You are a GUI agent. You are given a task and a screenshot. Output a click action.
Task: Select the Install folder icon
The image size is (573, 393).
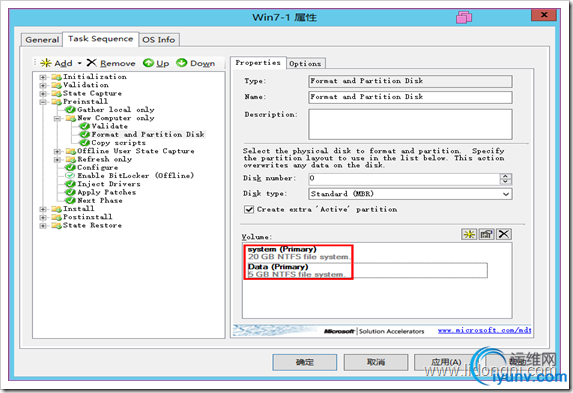(x=56, y=209)
